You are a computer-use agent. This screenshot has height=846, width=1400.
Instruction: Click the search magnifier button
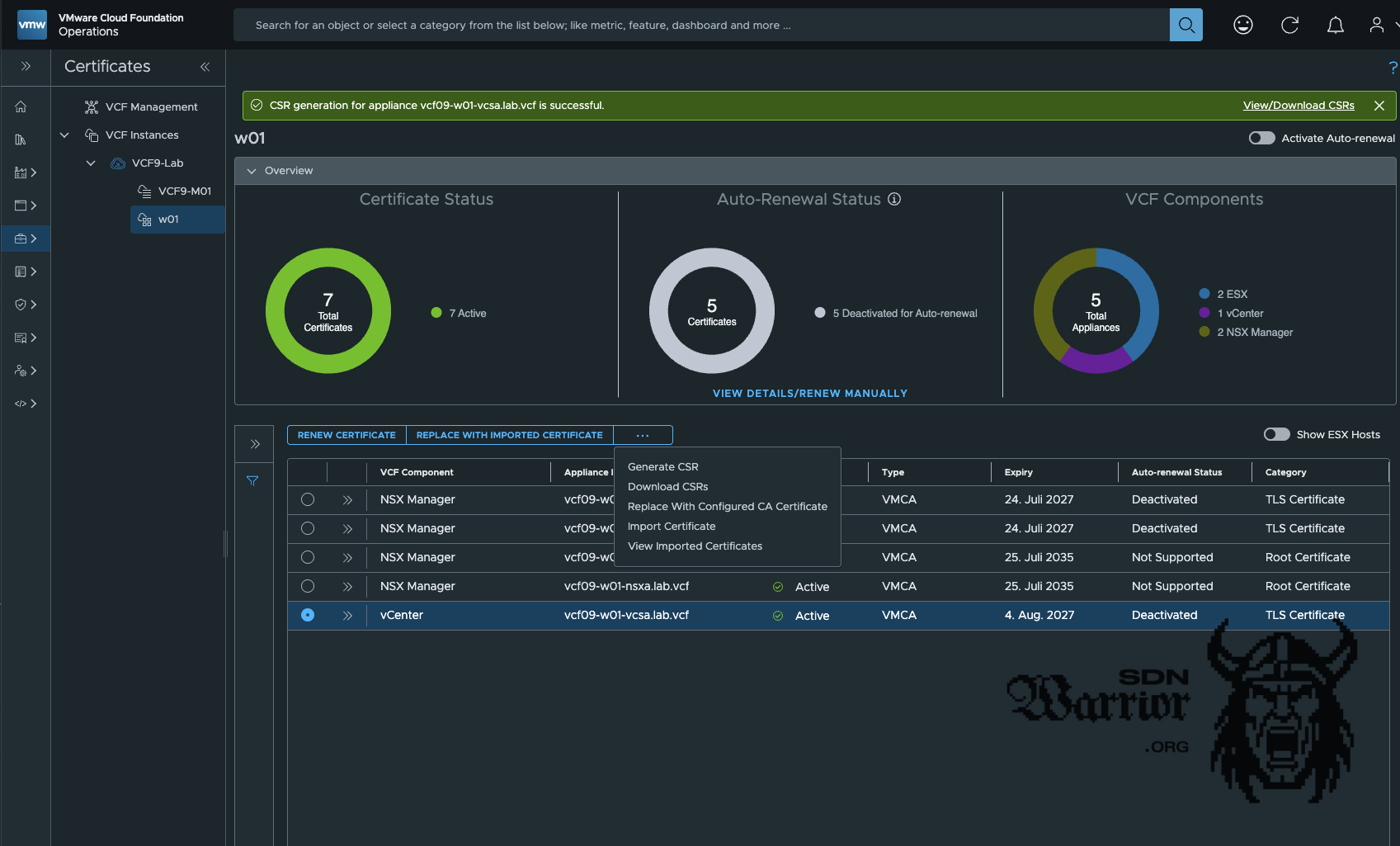coord(1186,25)
